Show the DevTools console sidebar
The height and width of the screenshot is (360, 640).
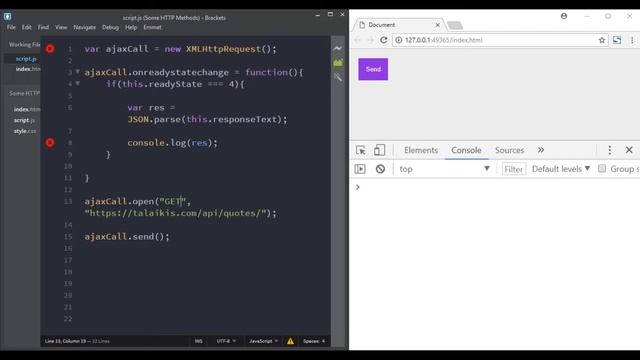[360, 169]
